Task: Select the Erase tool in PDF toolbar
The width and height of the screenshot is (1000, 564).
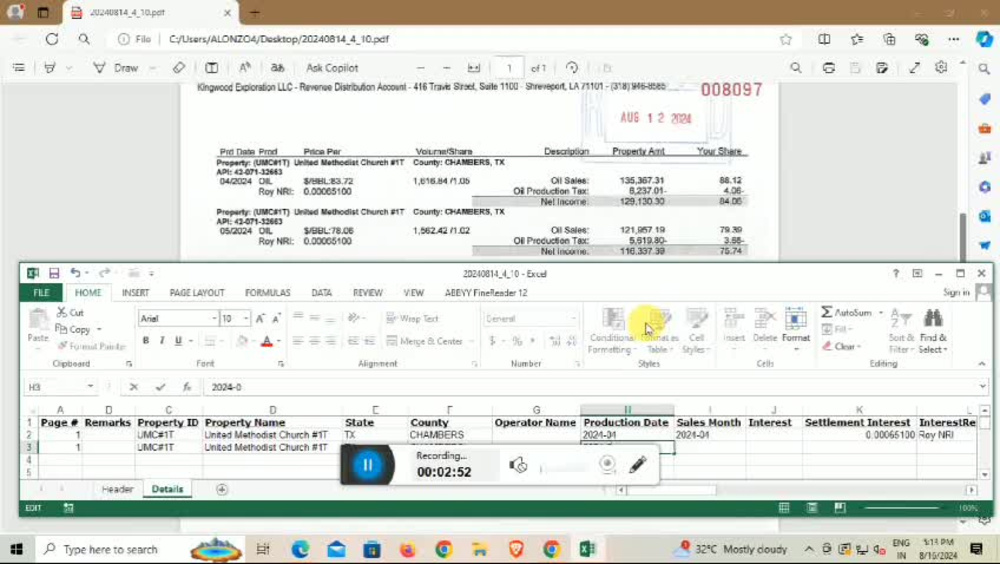Action: coord(179,68)
